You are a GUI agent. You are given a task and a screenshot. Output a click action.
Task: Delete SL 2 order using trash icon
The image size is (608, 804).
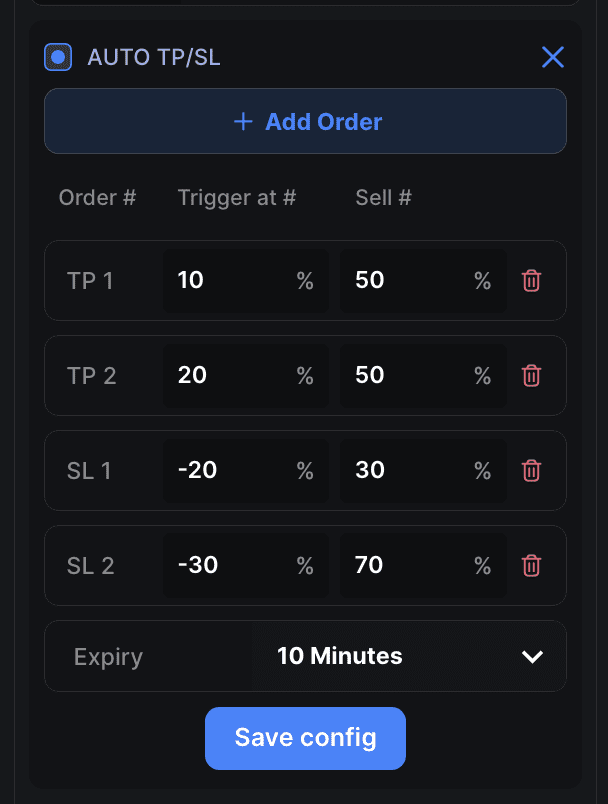point(531,566)
